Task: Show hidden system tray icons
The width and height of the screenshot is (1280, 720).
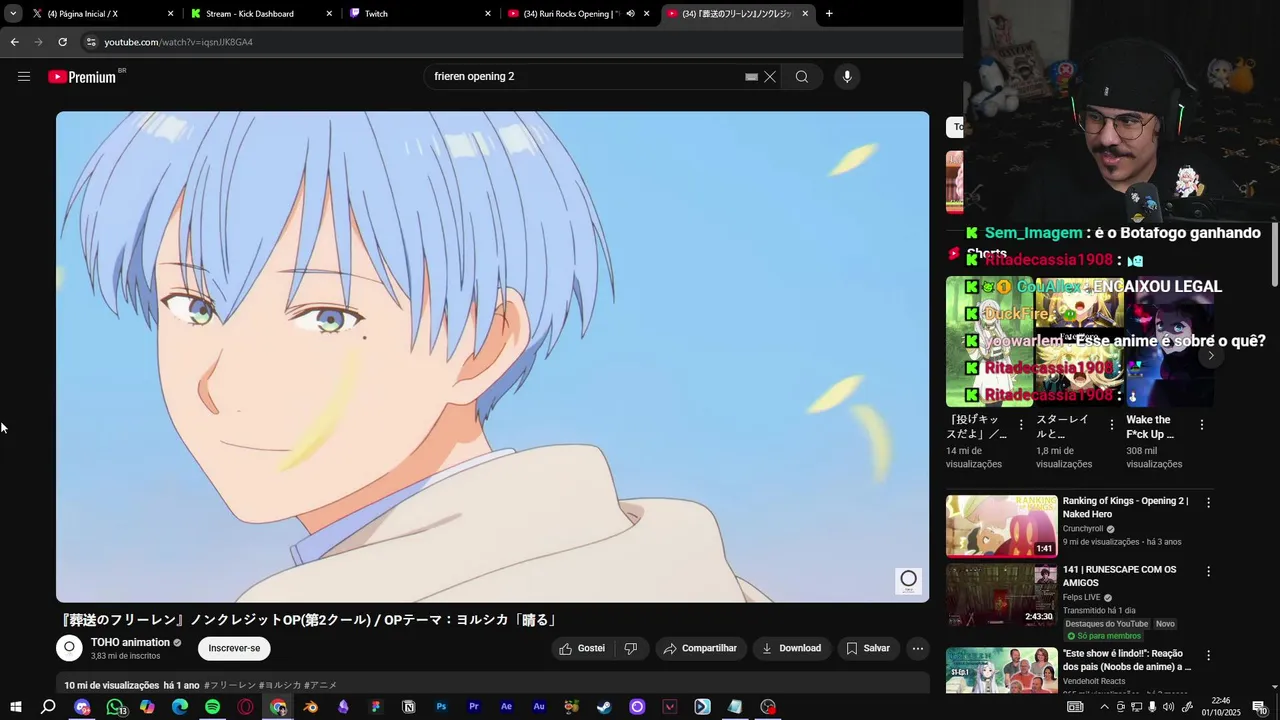Action: [1104, 707]
